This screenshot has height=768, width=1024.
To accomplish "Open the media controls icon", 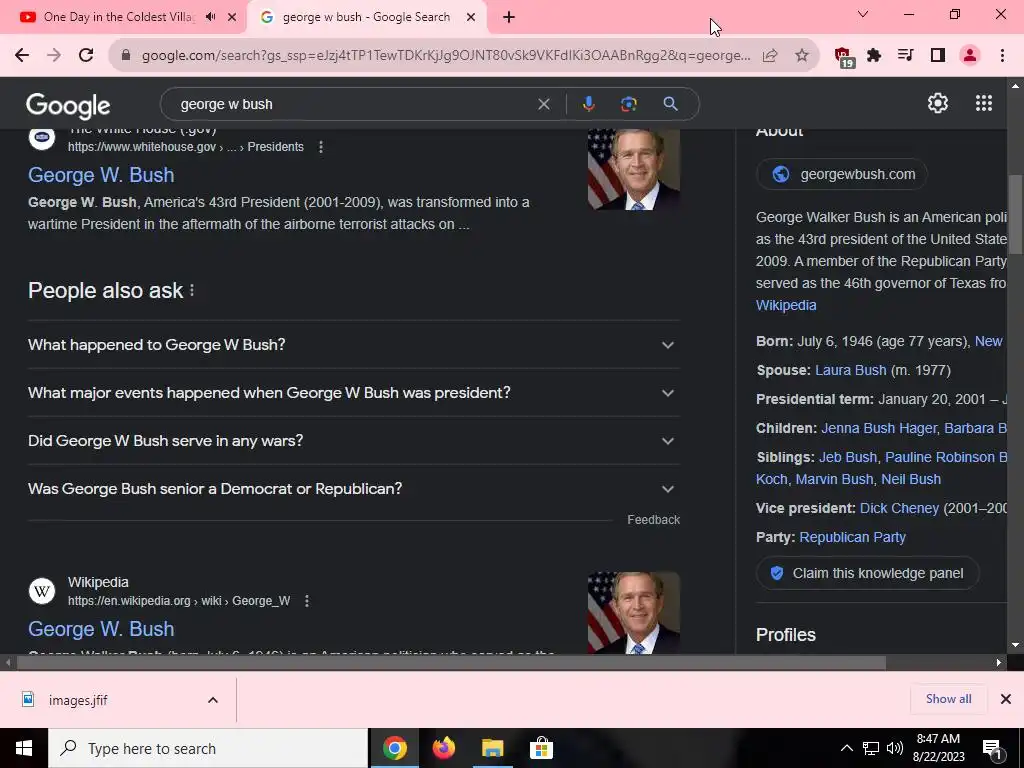I will pyautogui.click(x=905, y=56).
